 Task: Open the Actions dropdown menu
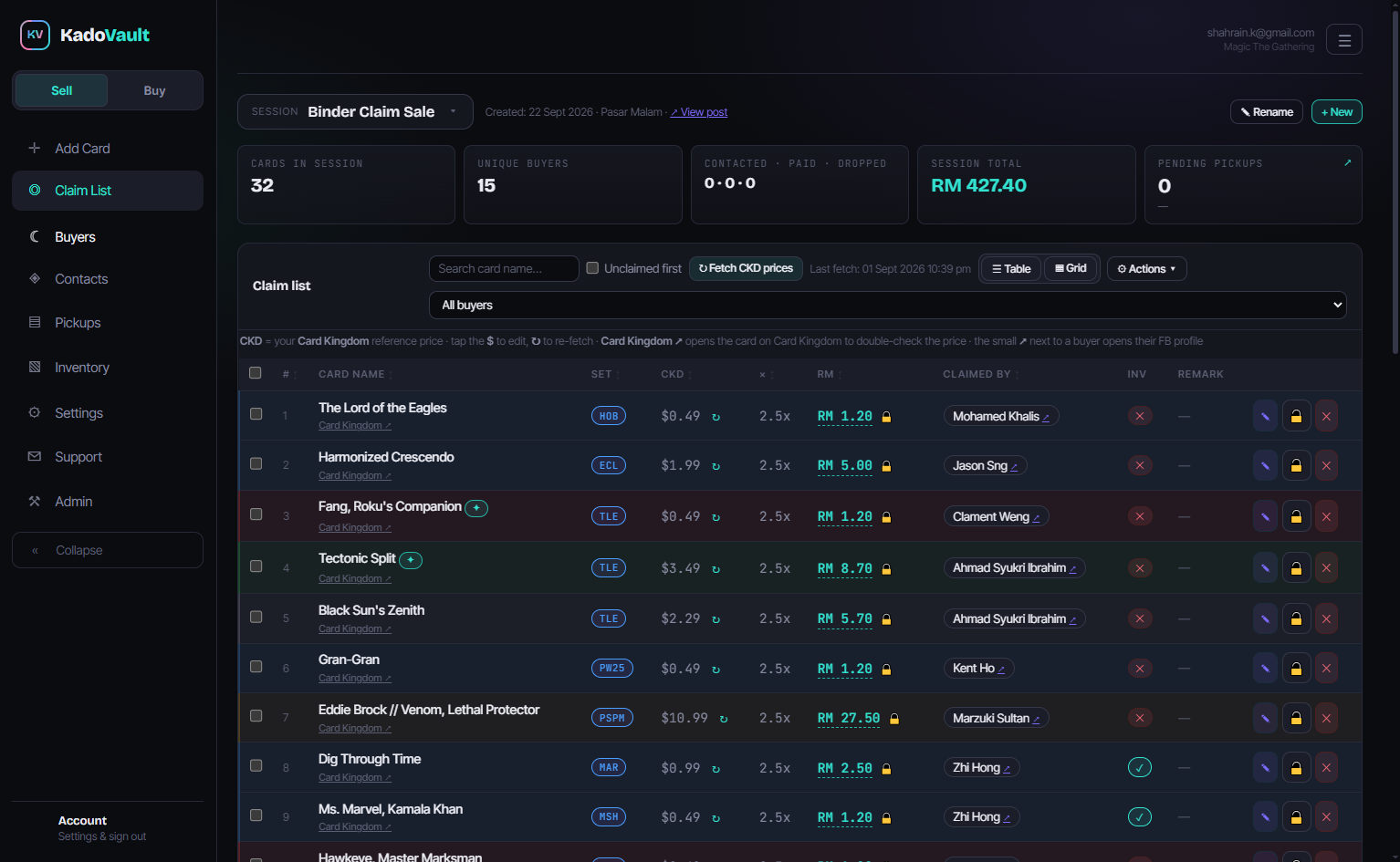pyautogui.click(x=1146, y=268)
